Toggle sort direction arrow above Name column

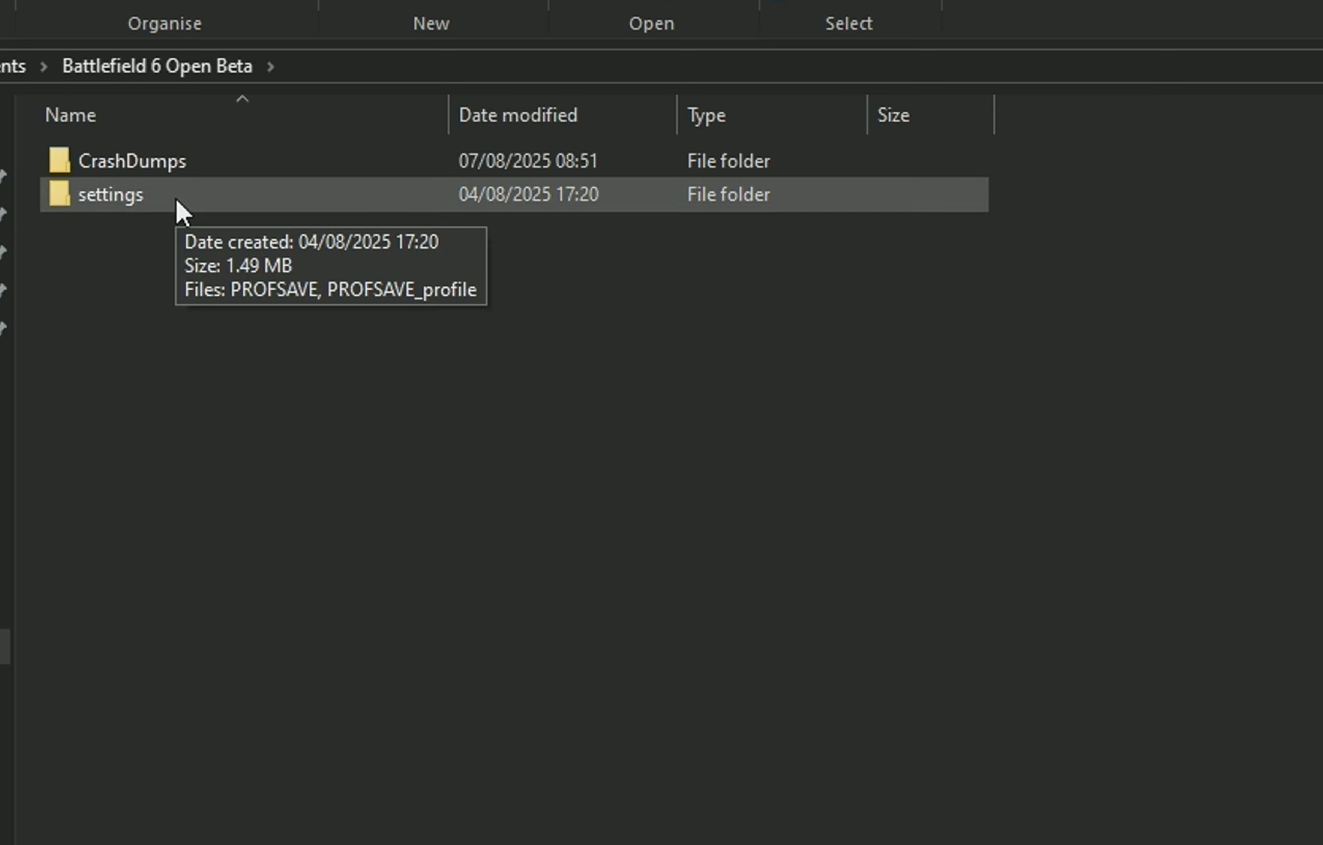[x=242, y=98]
